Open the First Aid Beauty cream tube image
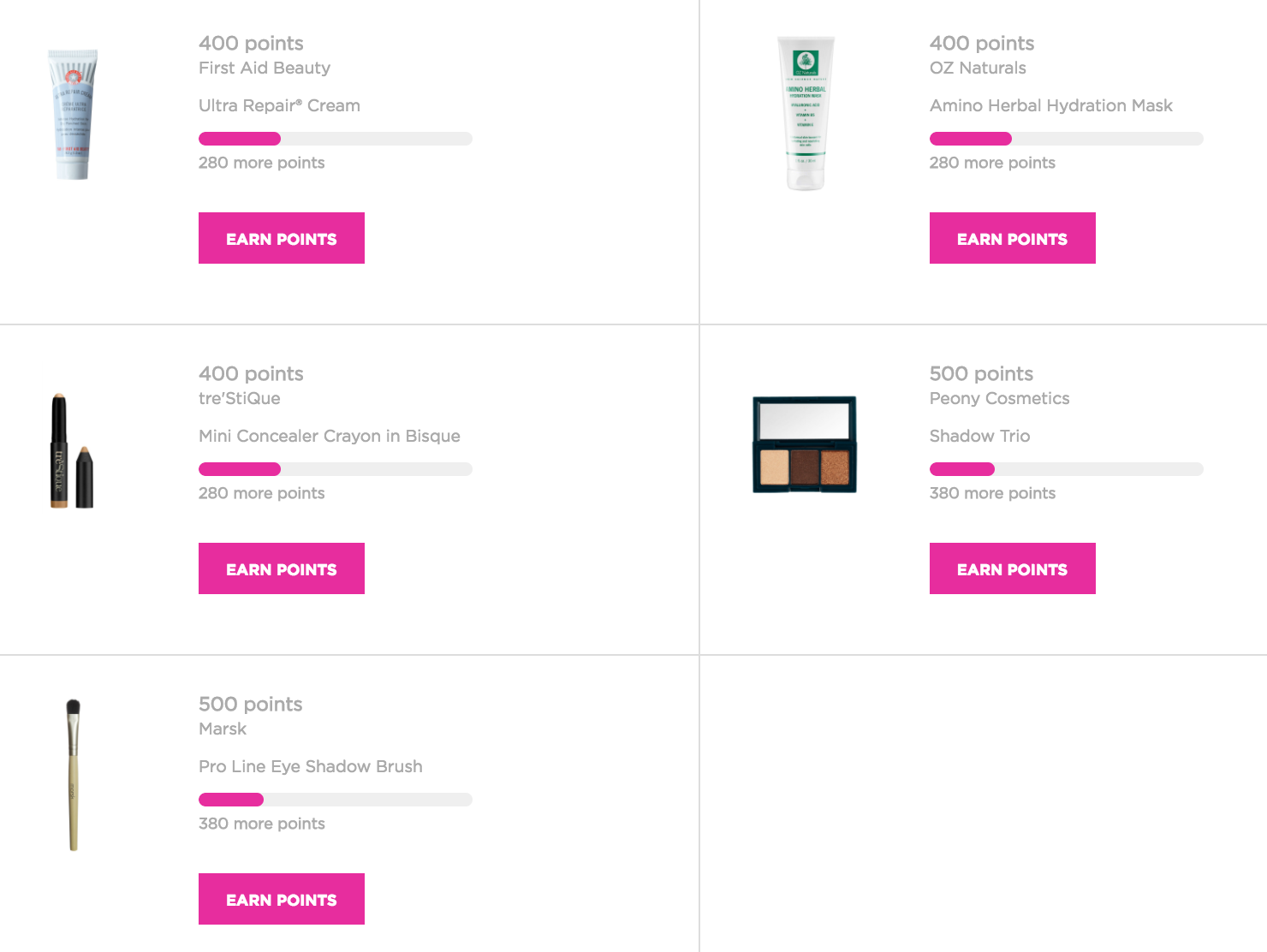The width and height of the screenshot is (1267, 952). 73,114
